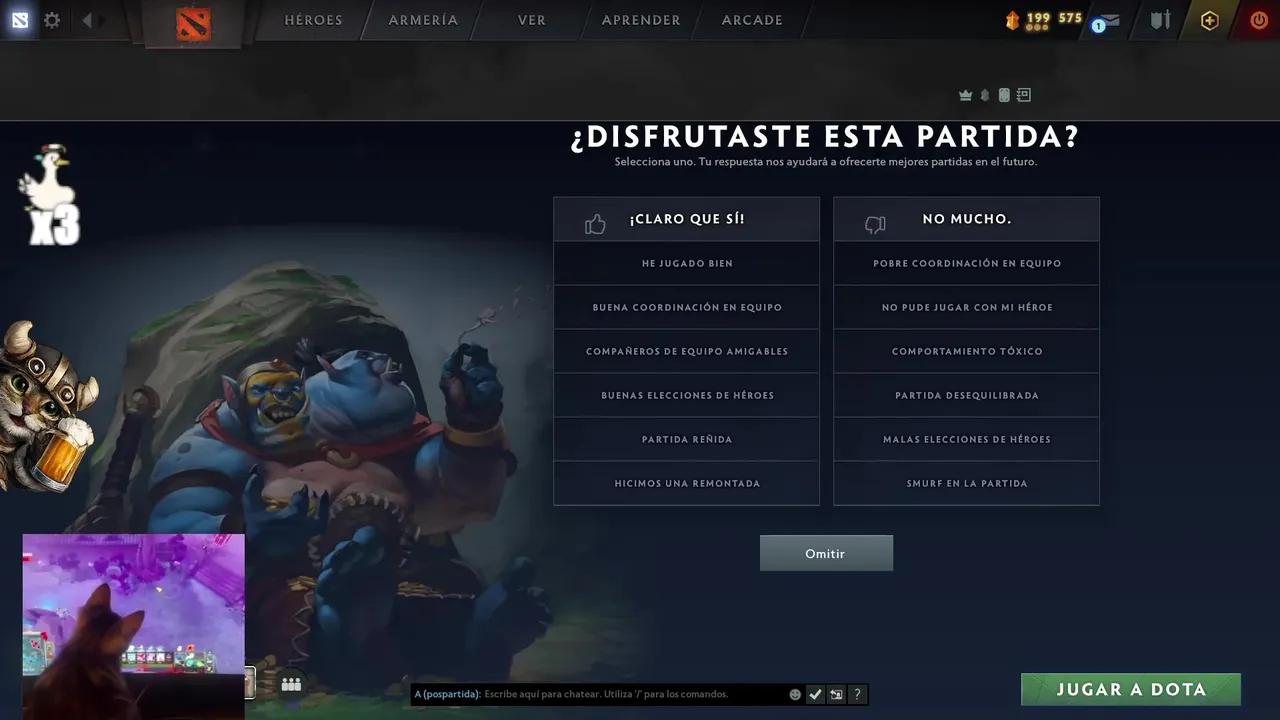This screenshot has height=720, width=1280.
Task: Choose the Comportamiento tóxico reason
Action: click(x=966, y=351)
